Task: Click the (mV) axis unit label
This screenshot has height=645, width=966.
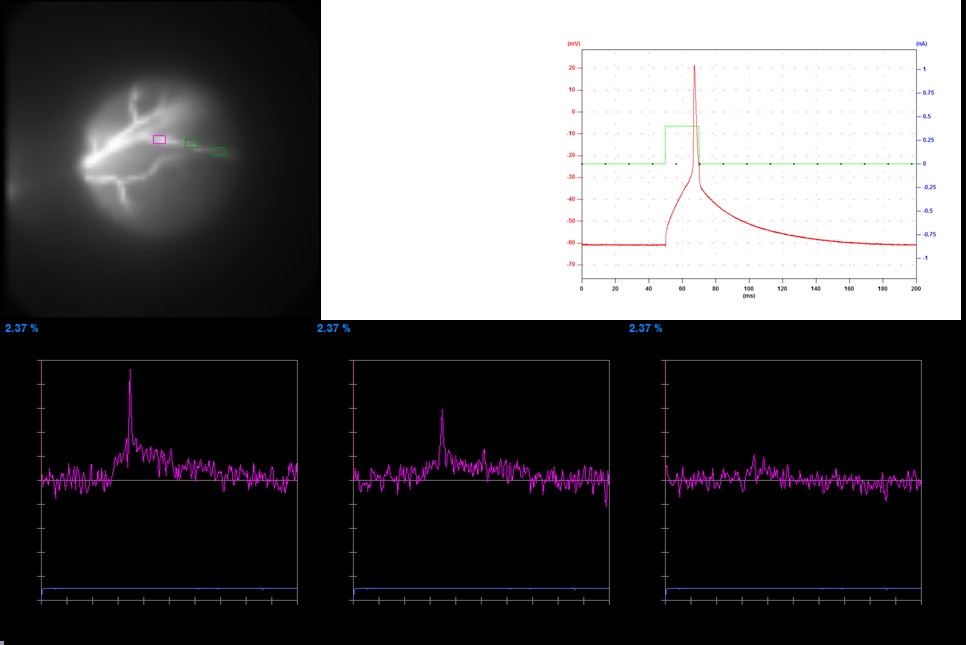Action: point(574,44)
